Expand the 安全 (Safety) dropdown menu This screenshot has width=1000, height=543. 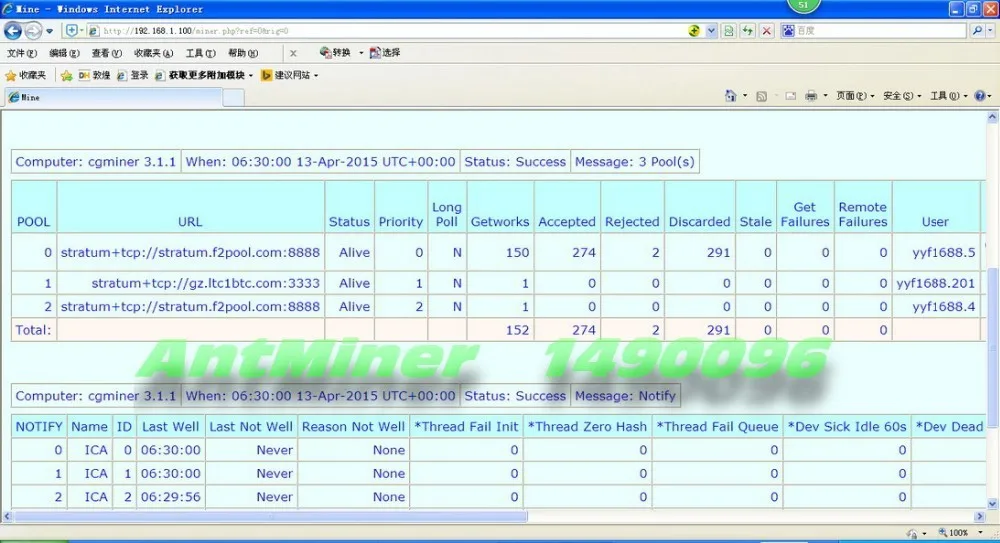click(x=902, y=96)
